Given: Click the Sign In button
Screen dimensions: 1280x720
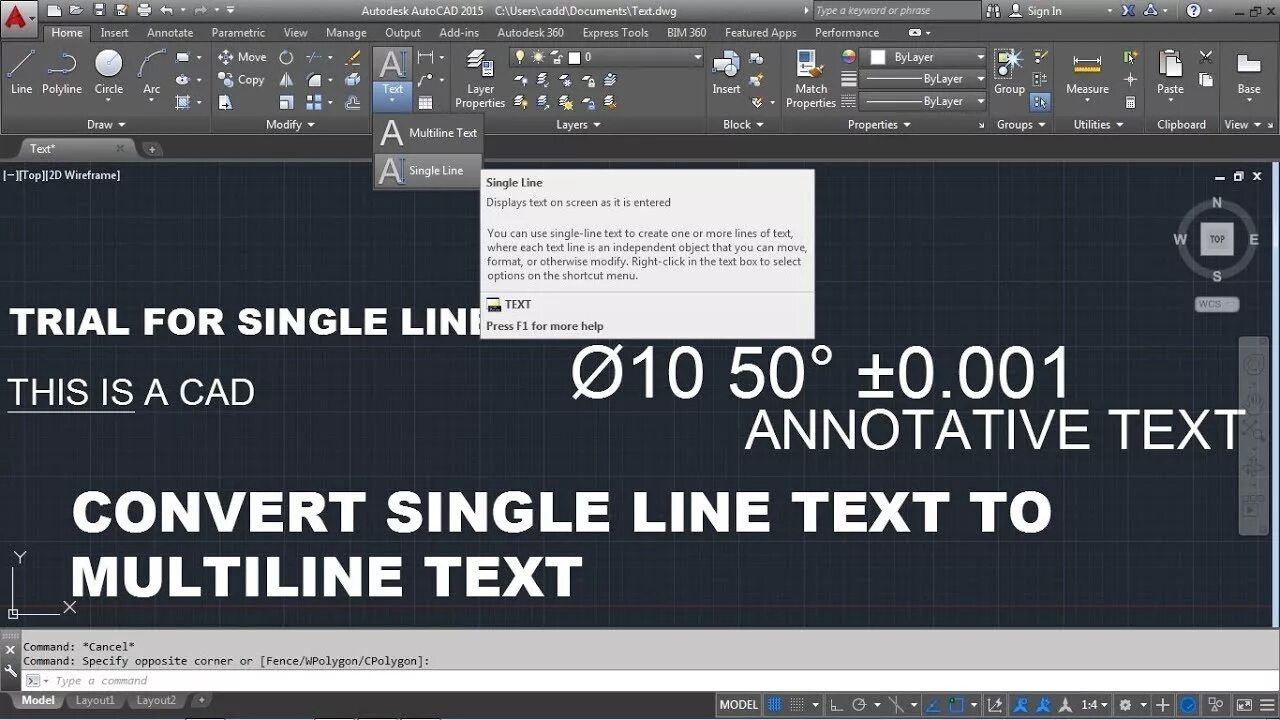Looking at the screenshot, I should tap(1036, 11).
